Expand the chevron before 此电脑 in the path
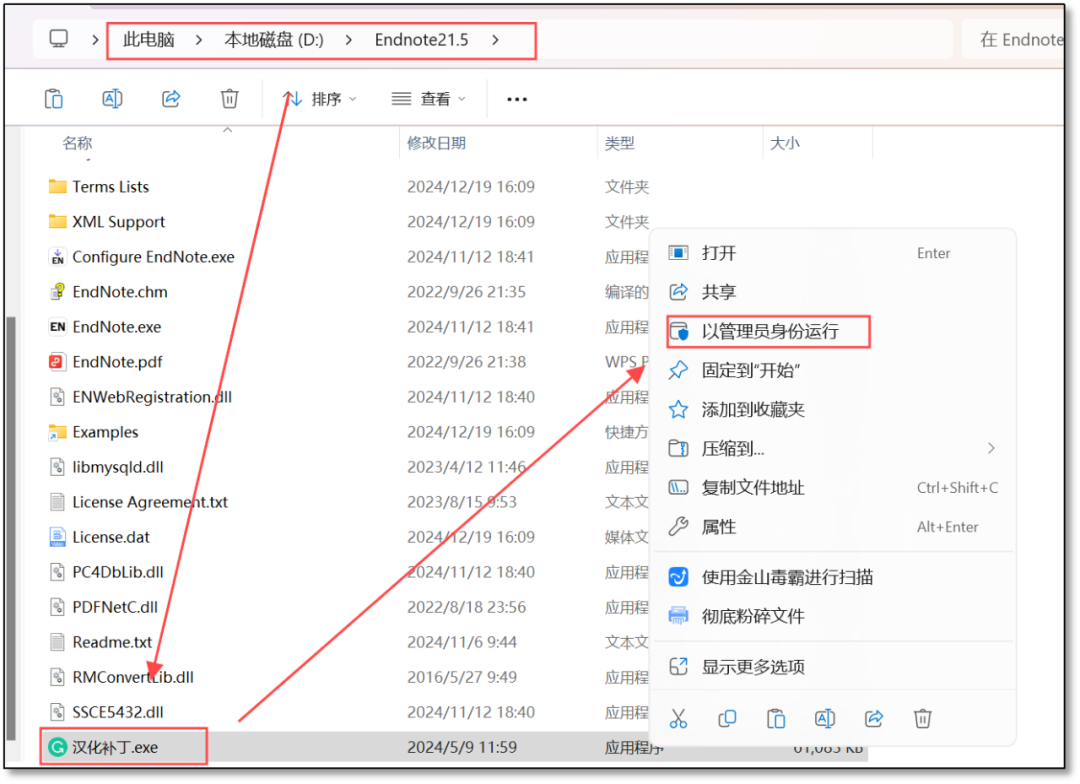The image size is (1080, 784). coord(95,40)
